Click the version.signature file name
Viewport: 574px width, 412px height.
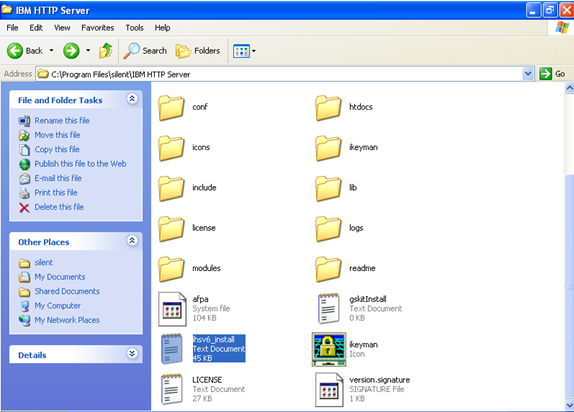(380, 380)
